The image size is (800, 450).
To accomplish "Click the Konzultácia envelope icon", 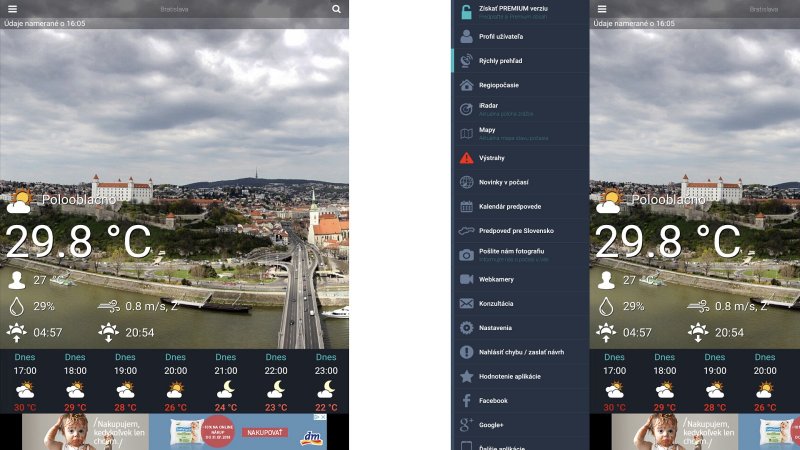I will click(466, 303).
